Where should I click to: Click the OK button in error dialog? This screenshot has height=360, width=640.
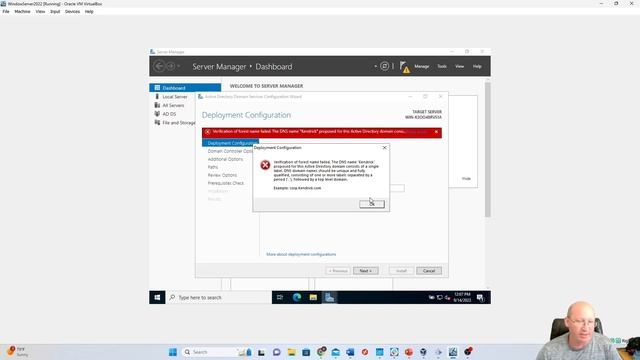372,204
